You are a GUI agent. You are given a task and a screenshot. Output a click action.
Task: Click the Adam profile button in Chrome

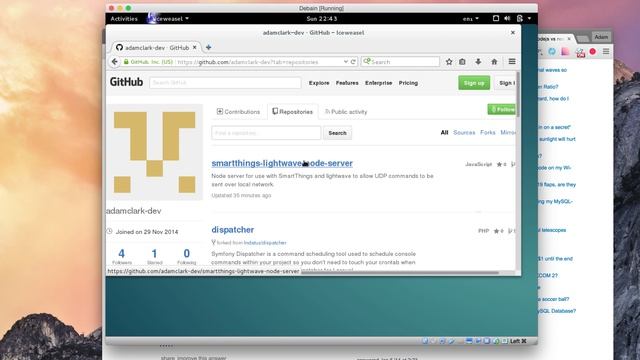pyautogui.click(x=601, y=37)
